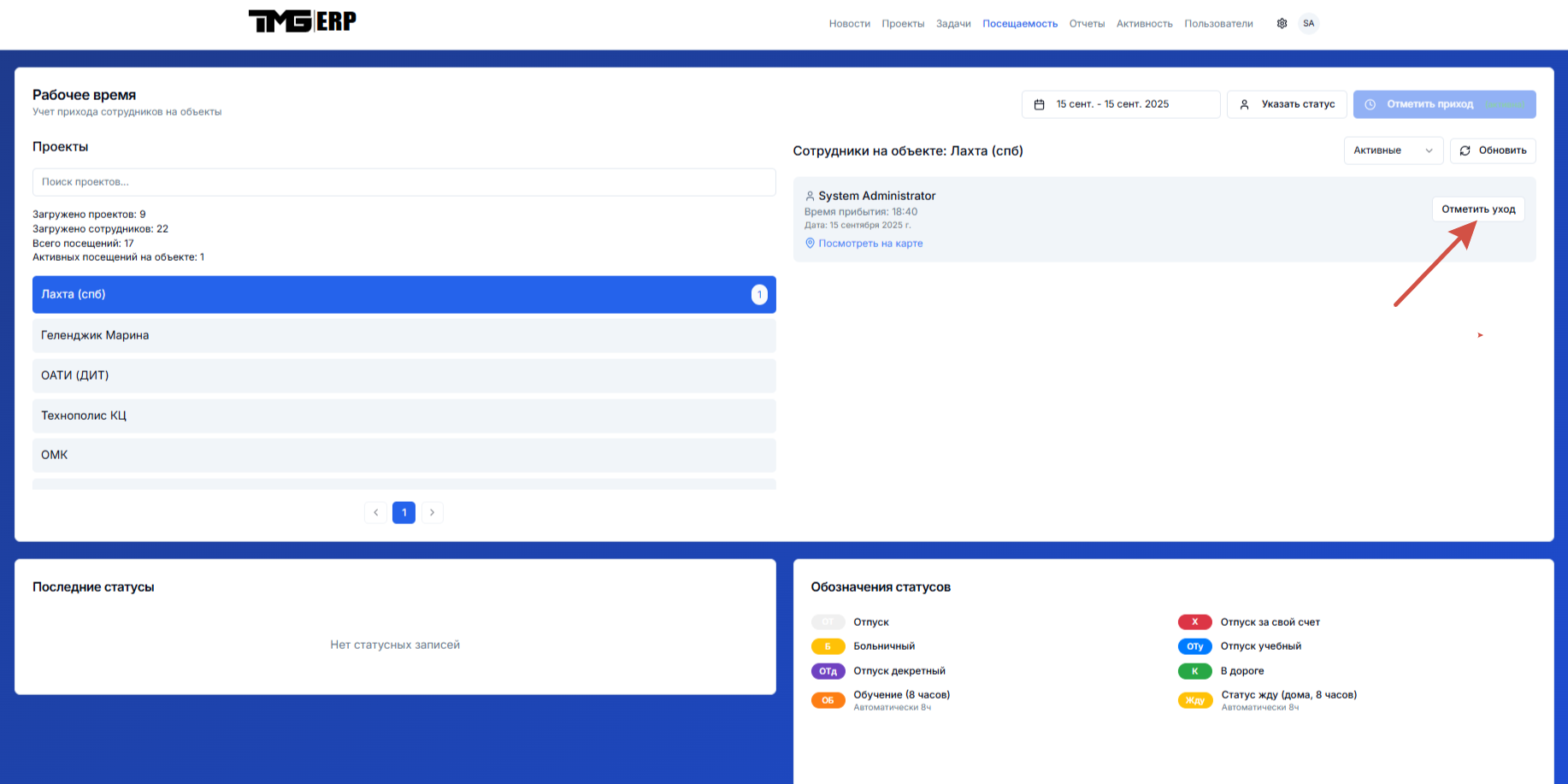1568x784 pixels.
Task: Click the next-page chevron in pagination
Action: (x=432, y=512)
